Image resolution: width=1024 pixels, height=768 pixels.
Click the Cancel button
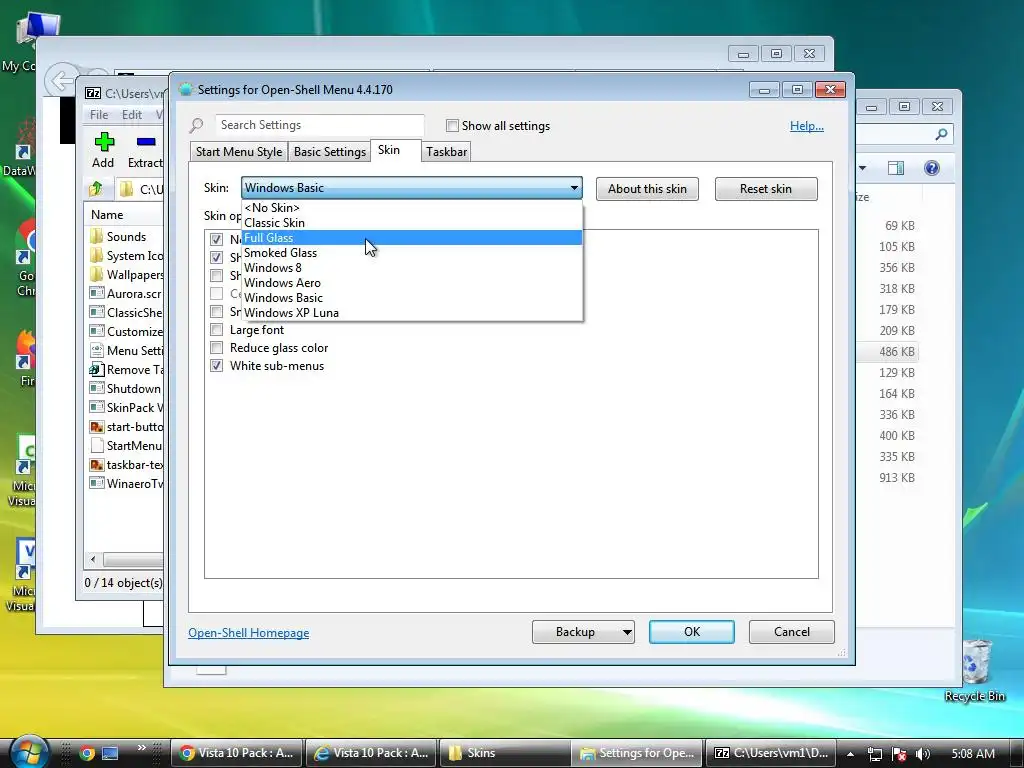click(x=792, y=632)
